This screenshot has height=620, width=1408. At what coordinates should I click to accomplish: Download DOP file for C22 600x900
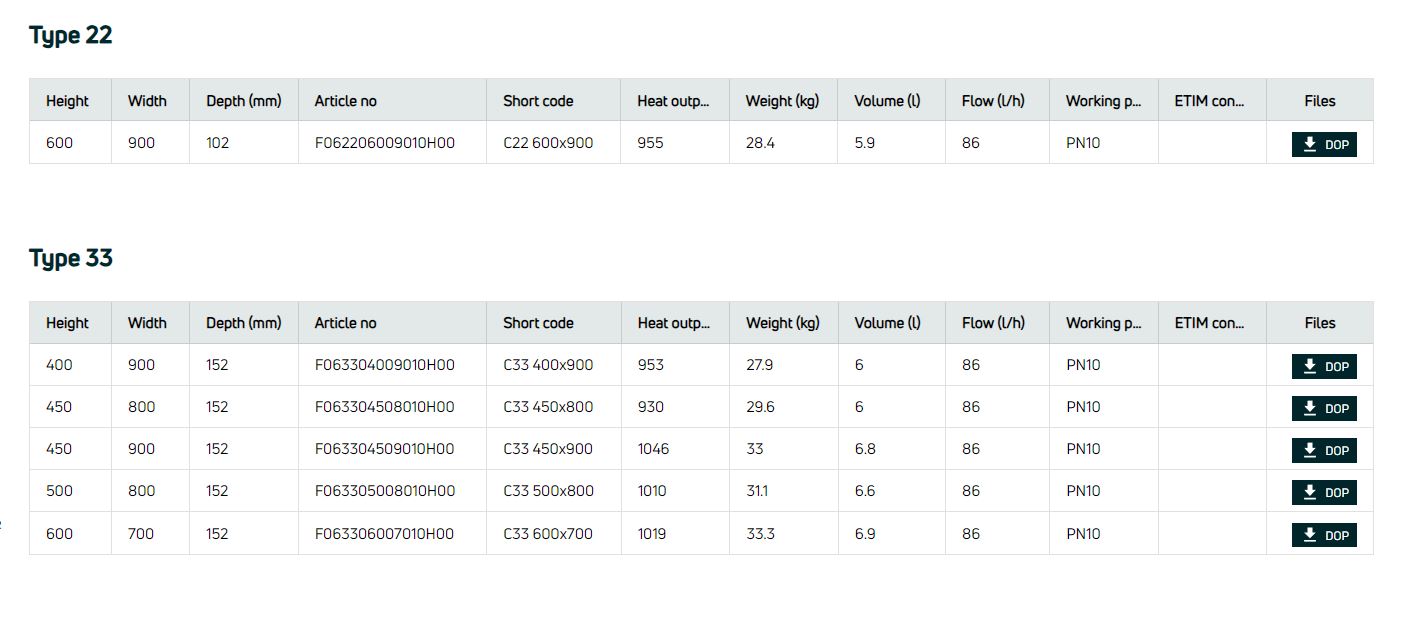pyautogui.click(x=1324, y=144)
